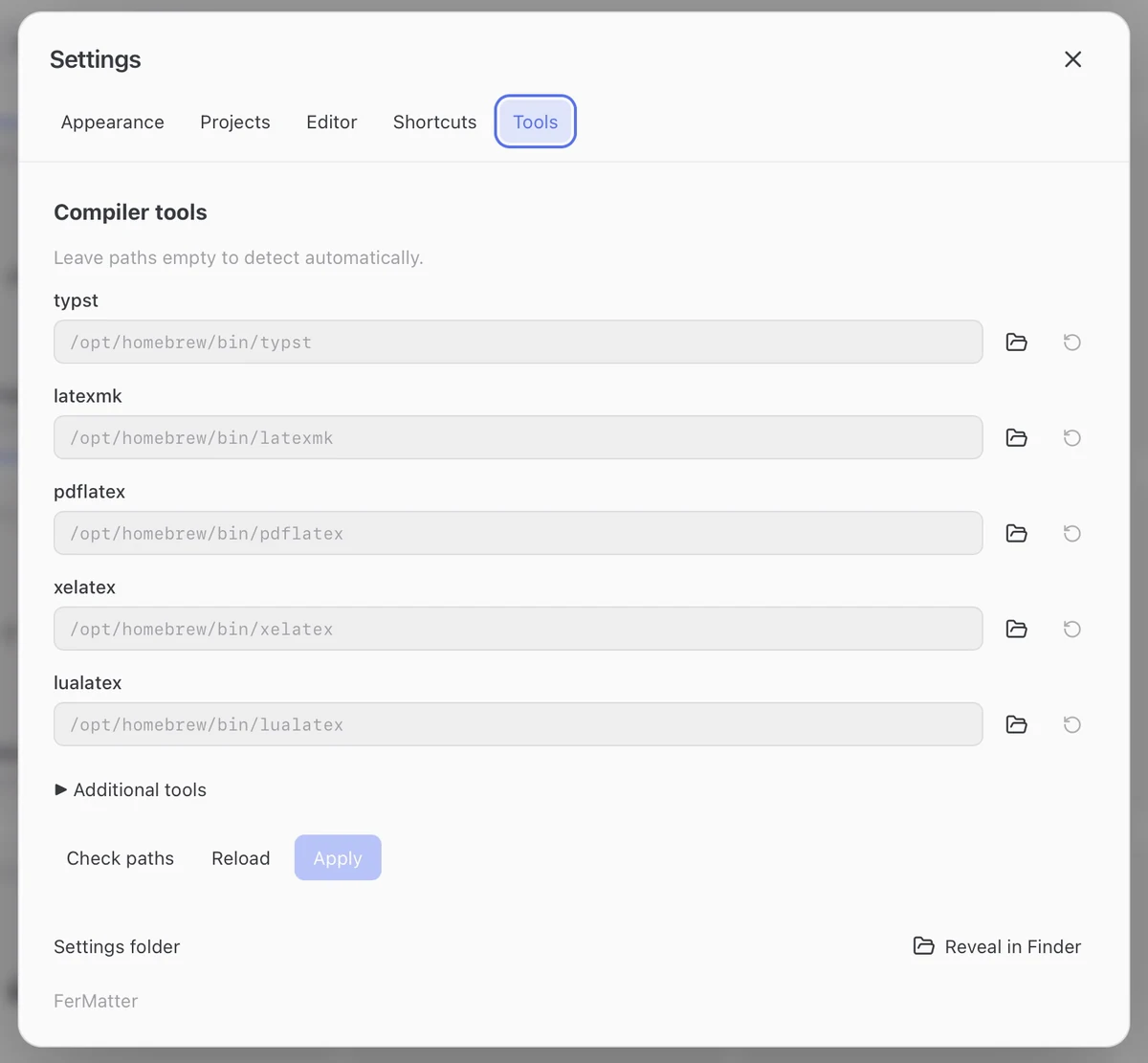
Task: Click the 'Leave paths empty to detect automatically.' text
Action: pyautogui.click(x=238, y=258)
